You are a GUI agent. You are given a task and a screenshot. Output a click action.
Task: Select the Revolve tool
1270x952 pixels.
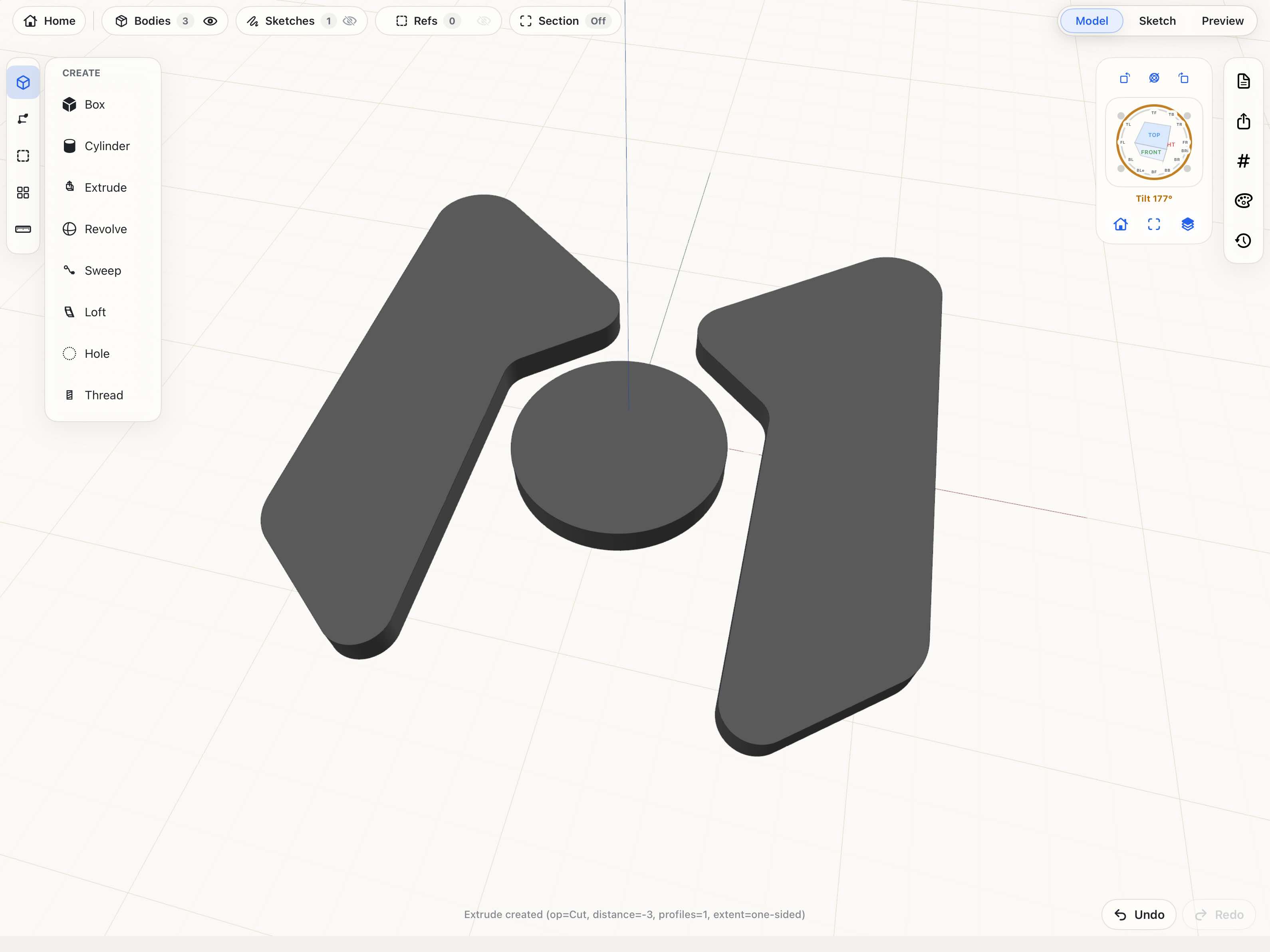(102, 229)
